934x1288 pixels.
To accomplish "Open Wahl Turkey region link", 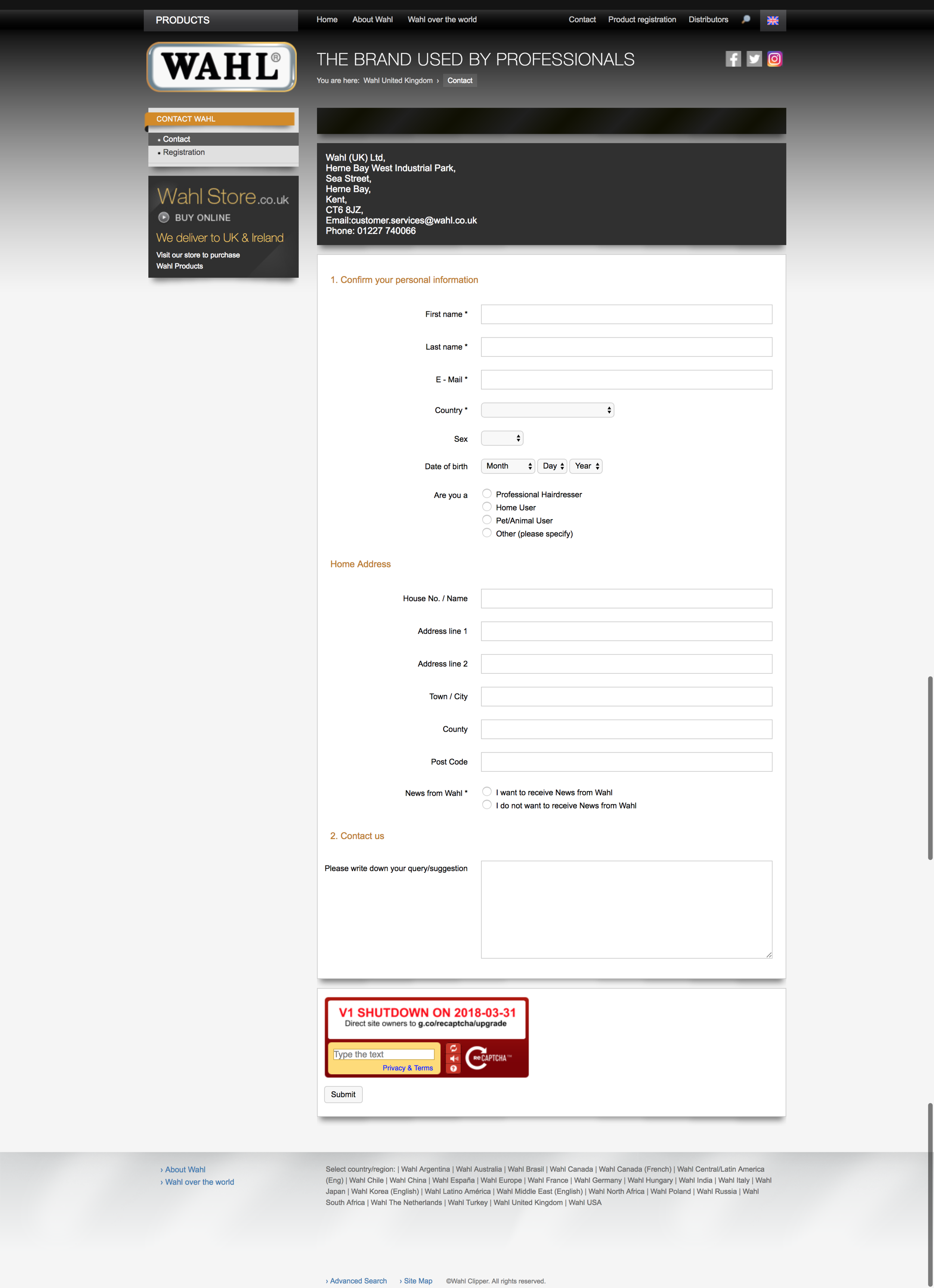I will coord(468,1202).
